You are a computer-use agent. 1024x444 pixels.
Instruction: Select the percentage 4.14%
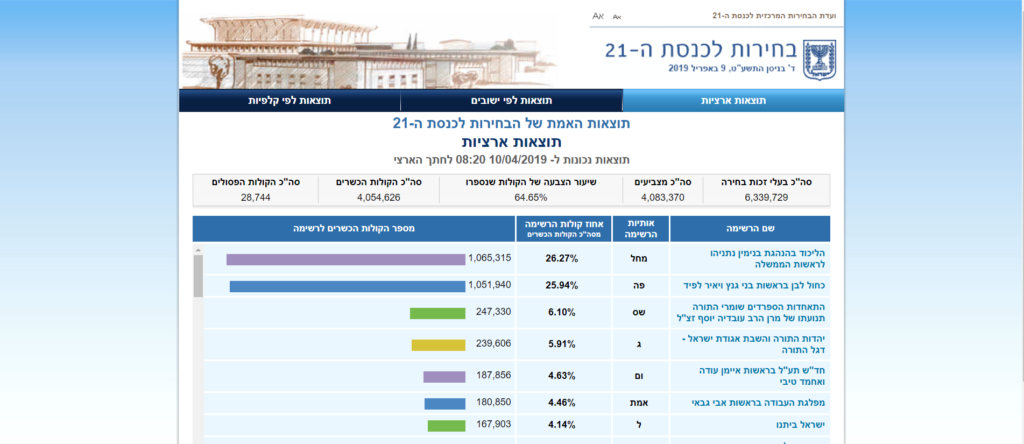(562, 424)
